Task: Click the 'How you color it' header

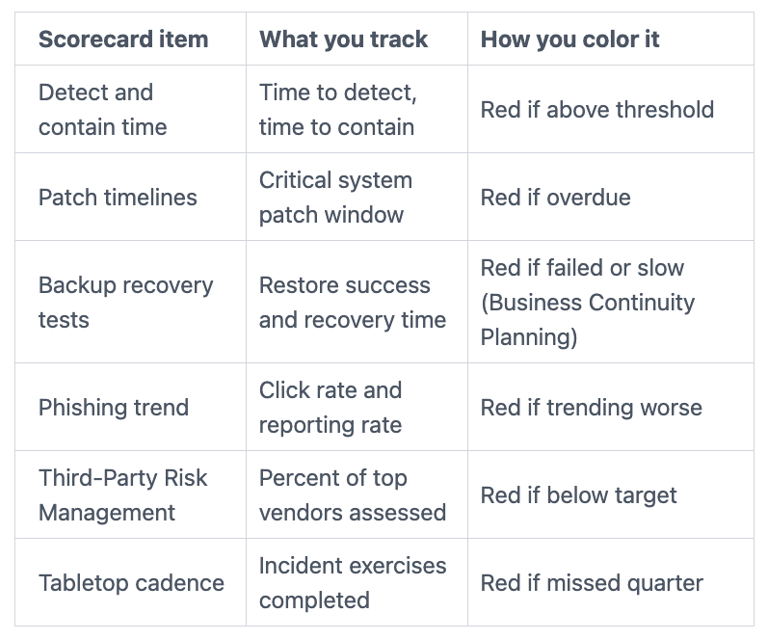Action: click(x=570, y=40)
